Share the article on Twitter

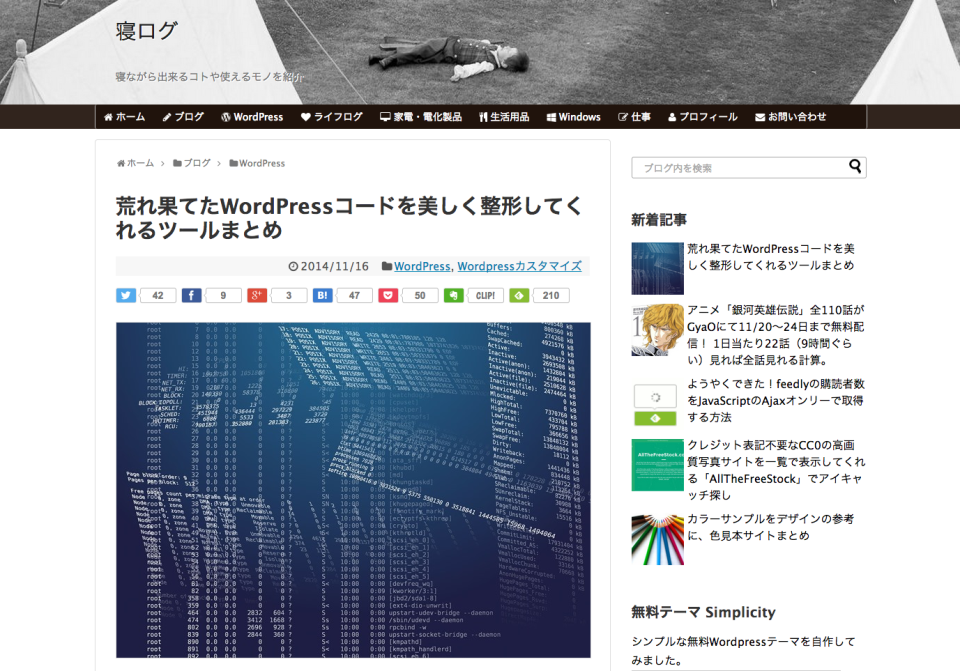pyautogui.click(x=126, y=295)
